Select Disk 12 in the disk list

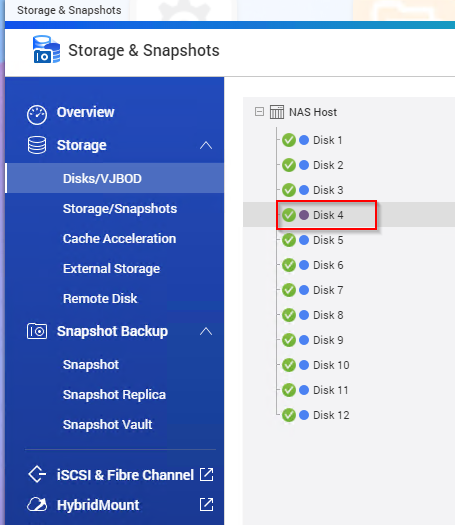pos(331,415)
